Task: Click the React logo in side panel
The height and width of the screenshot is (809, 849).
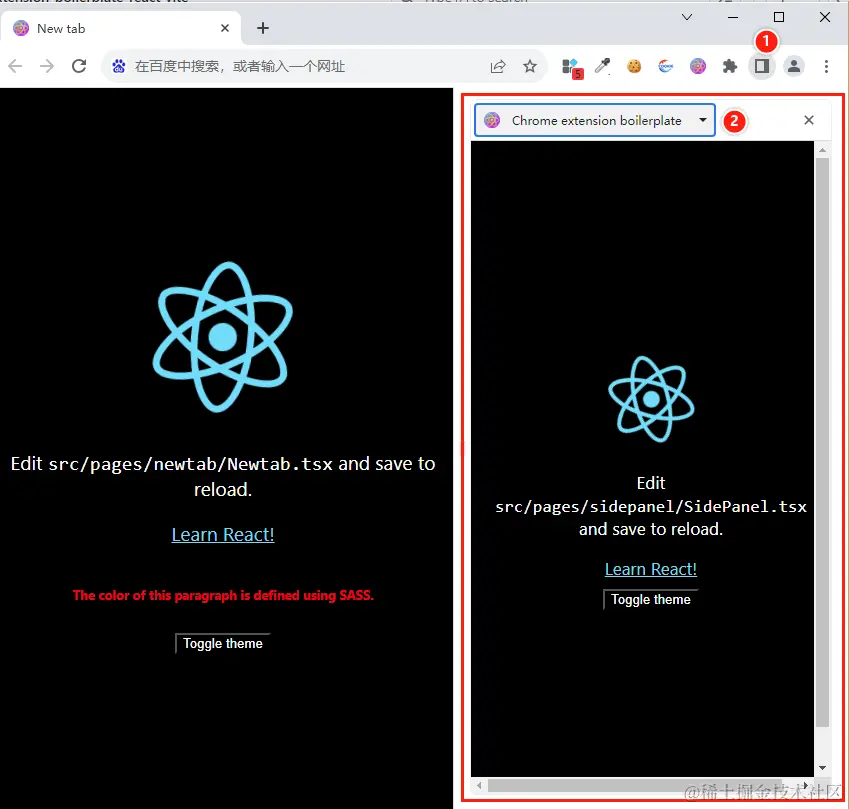Action: (651, 399)
